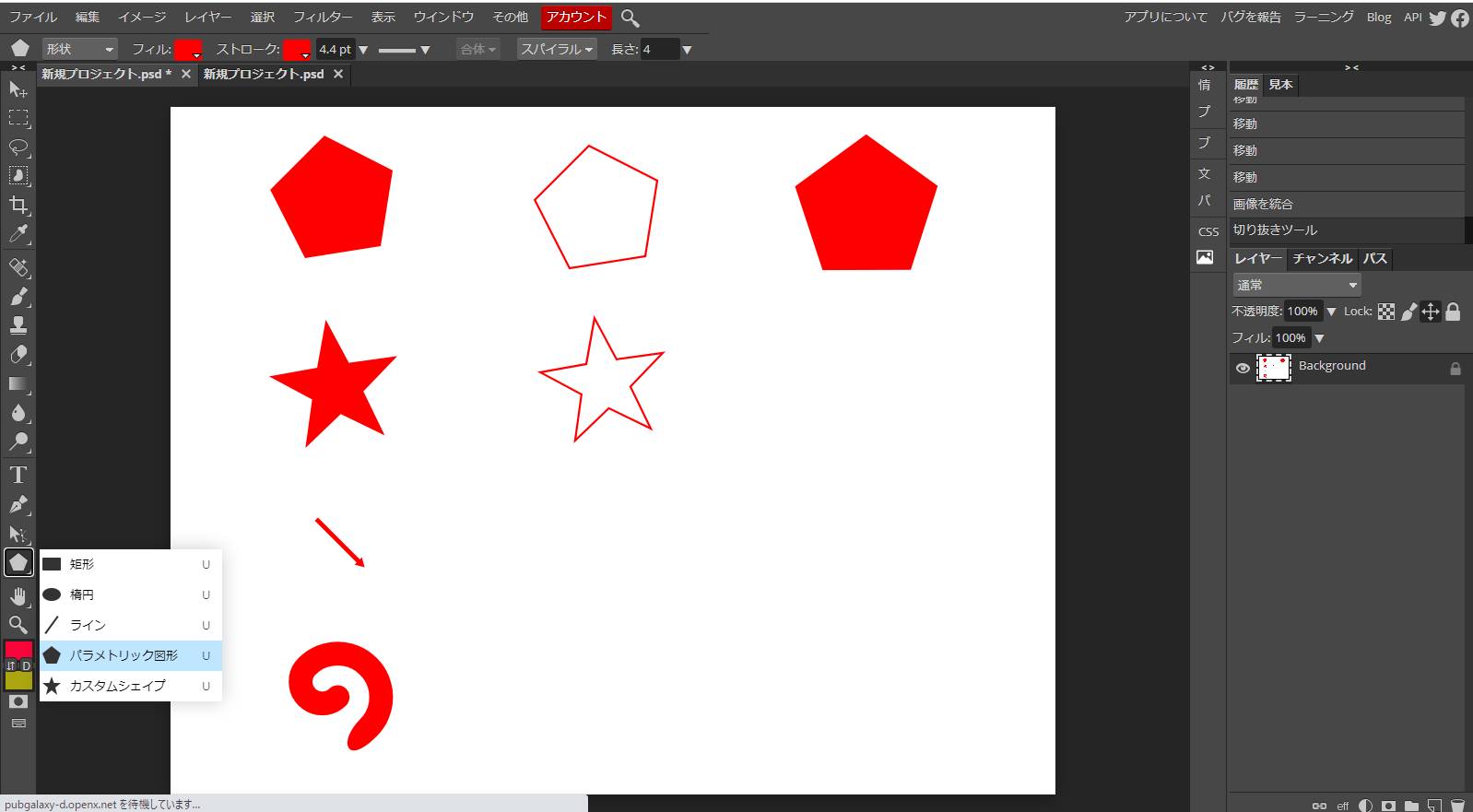Image resolution: width=1473 pixels, height=812 pixels.
Task: Click the New Folder icon in the Layers panel
Action: [x=1411, y=806]
